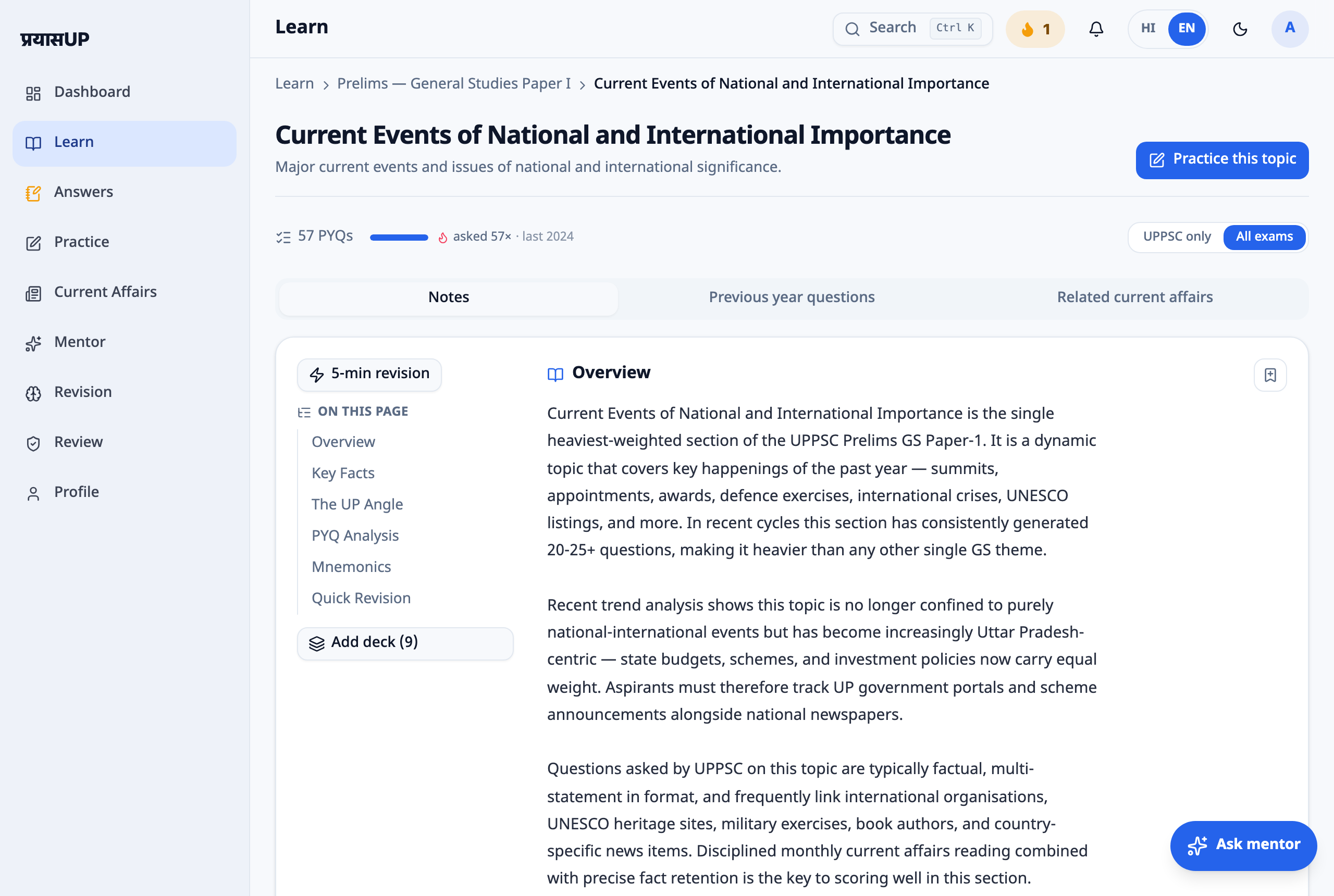
Task: Open the Dashboard sidebar item
Action: [124, 92]
